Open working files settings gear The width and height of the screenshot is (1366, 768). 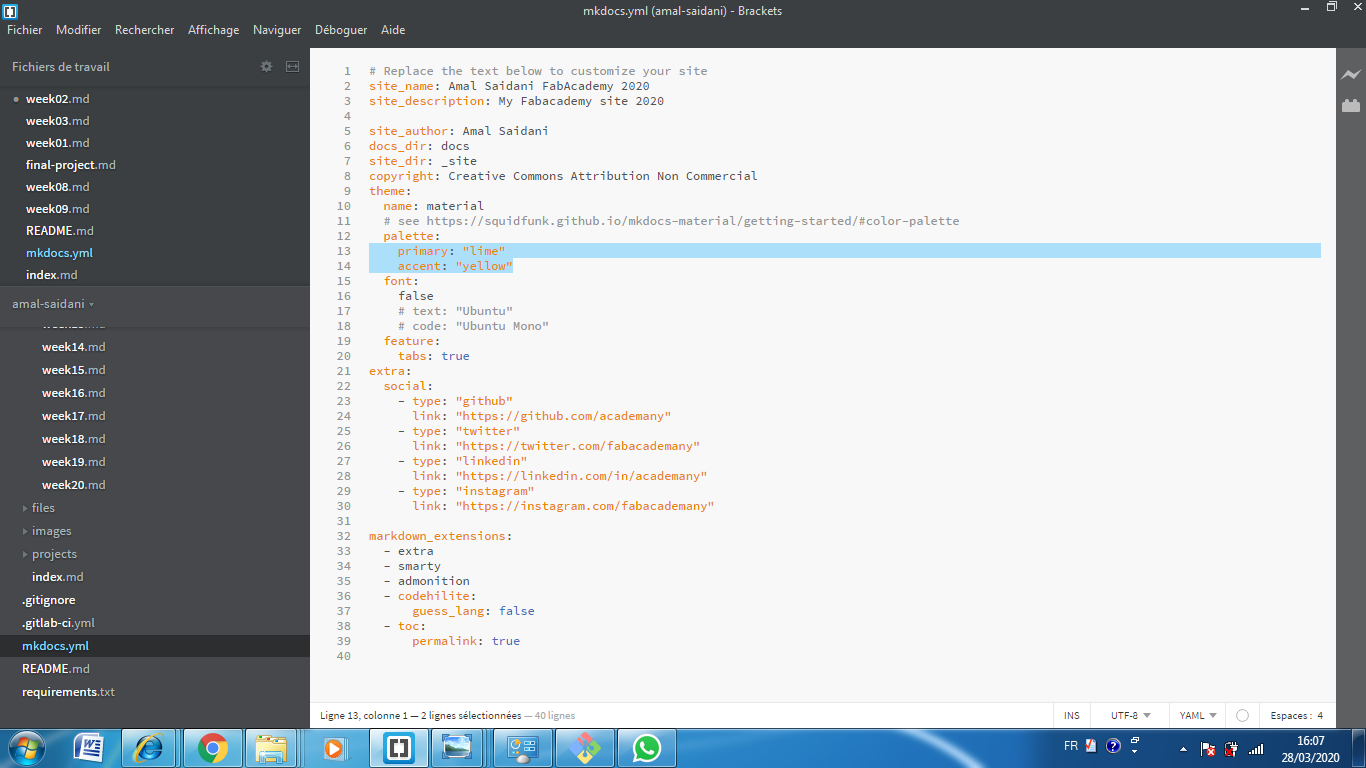click(266, 66)
